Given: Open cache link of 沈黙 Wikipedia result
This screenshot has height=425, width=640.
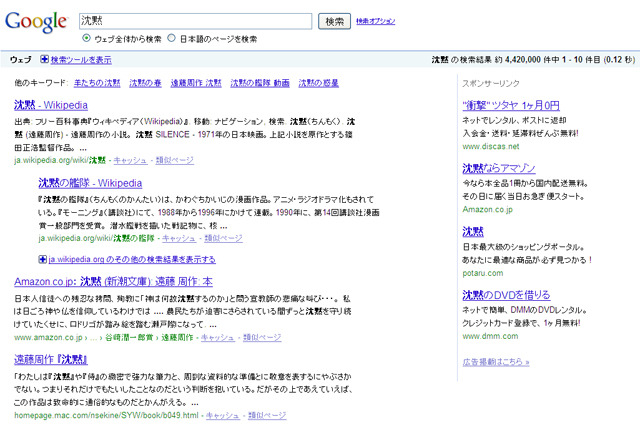Looking at the screenshot, I should click(x=130, y=160).
